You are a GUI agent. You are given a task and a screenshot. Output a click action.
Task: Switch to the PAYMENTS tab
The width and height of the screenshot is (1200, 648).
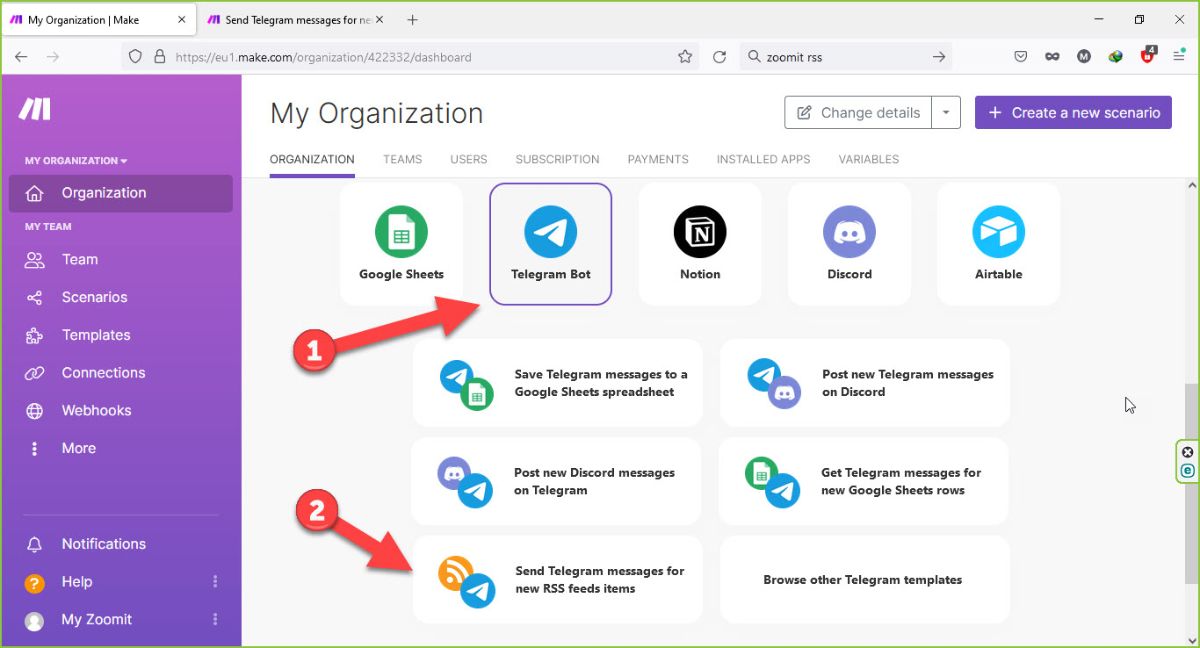pyautogui.click(x=658, y=159)
